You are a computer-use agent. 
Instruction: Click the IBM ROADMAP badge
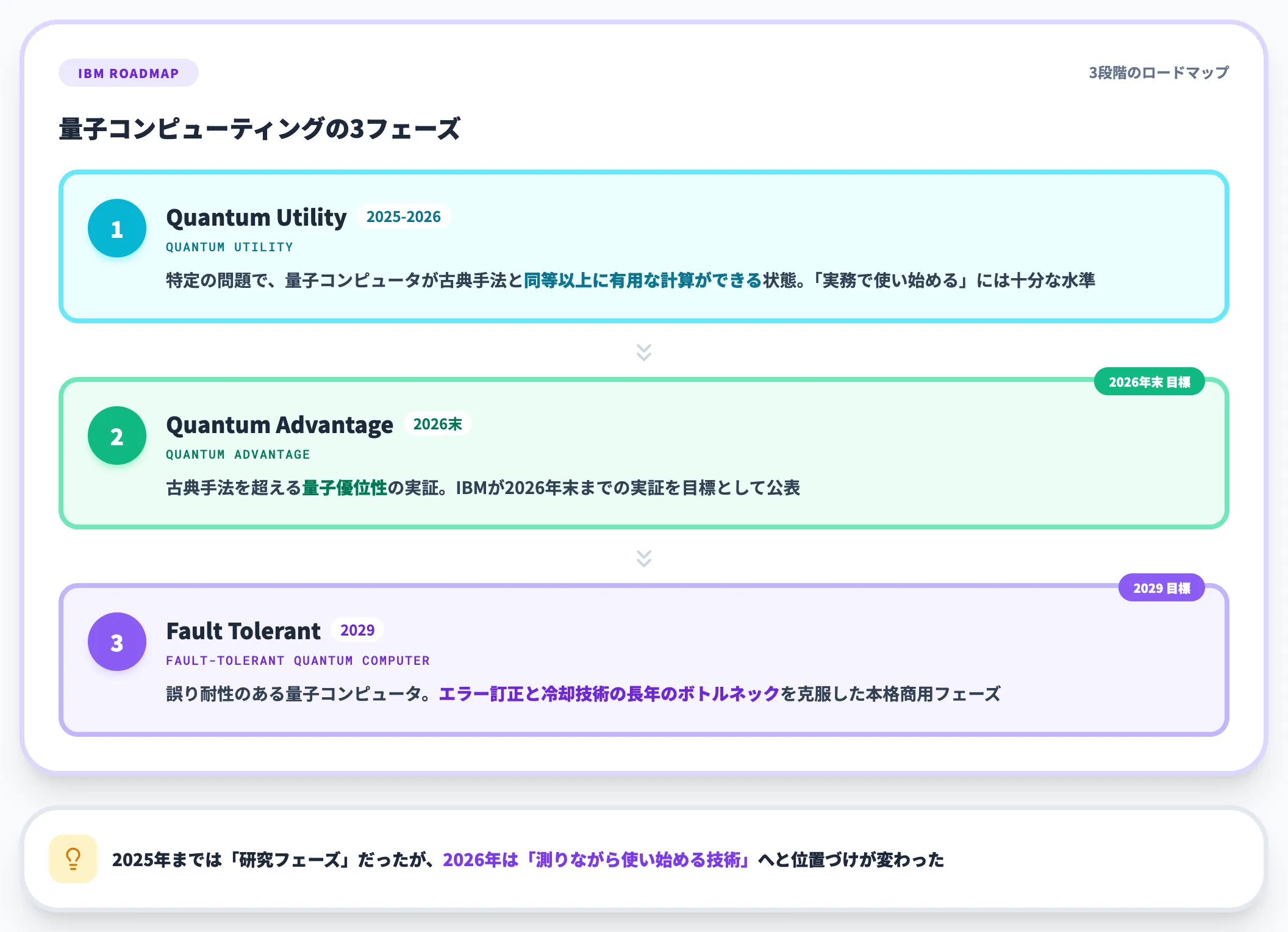pos(128,73)
